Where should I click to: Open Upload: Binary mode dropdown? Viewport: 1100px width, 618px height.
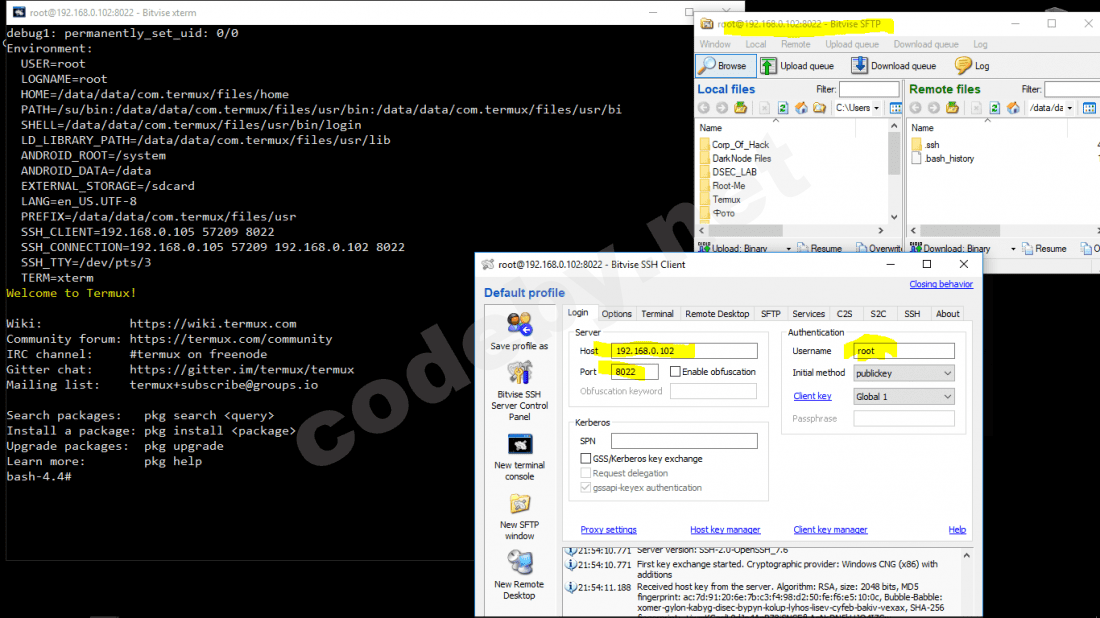(788, 249)
